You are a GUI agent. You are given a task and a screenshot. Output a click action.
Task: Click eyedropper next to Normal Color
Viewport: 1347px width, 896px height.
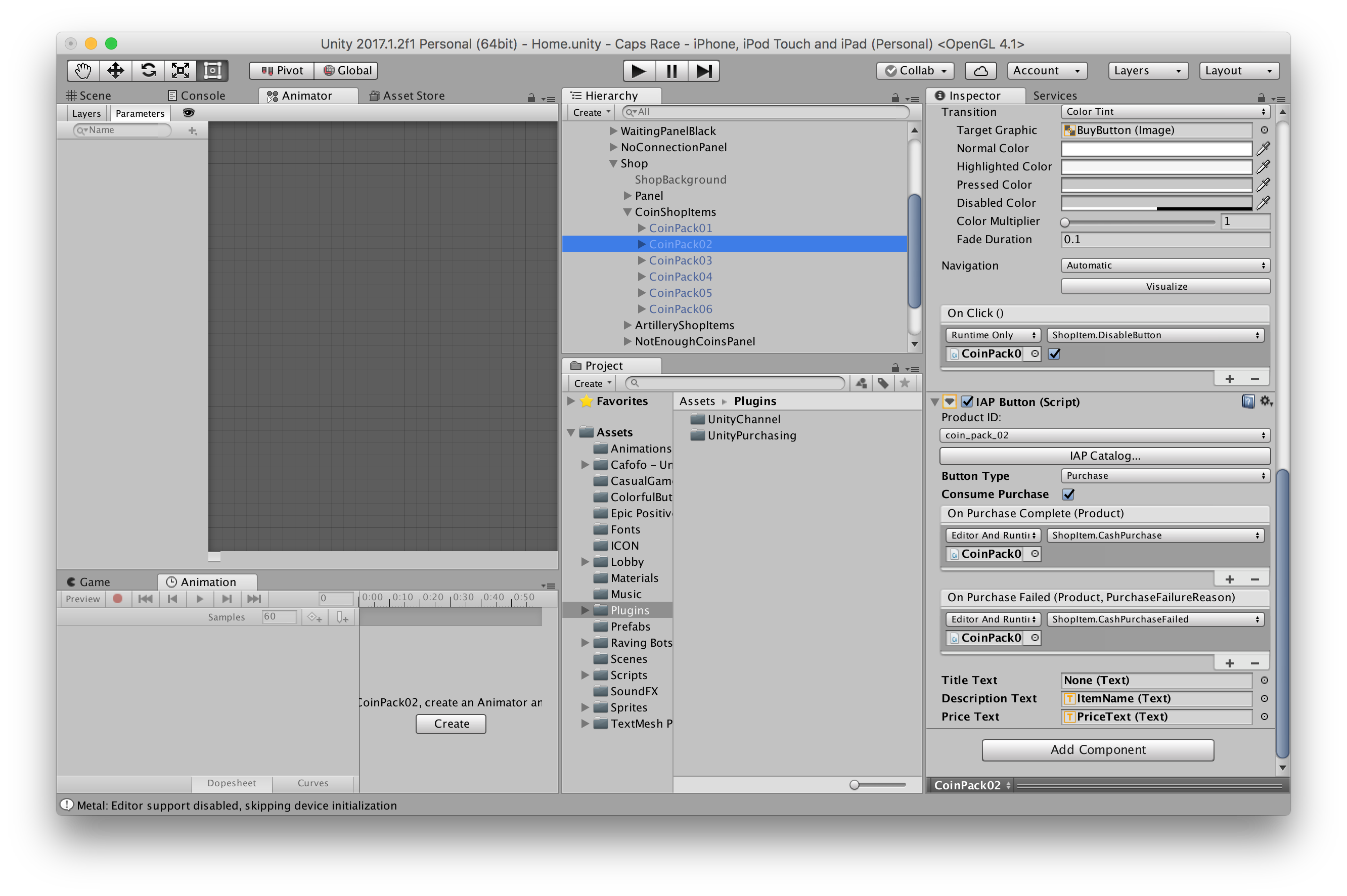click(x=1263, y=149)
